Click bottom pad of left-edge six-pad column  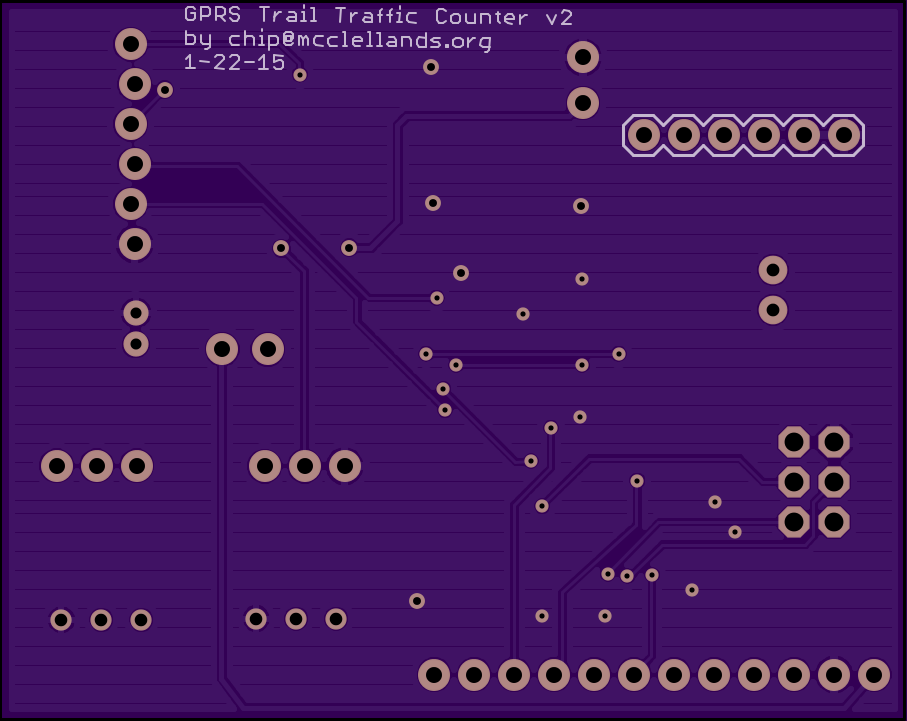click(134, 243)
